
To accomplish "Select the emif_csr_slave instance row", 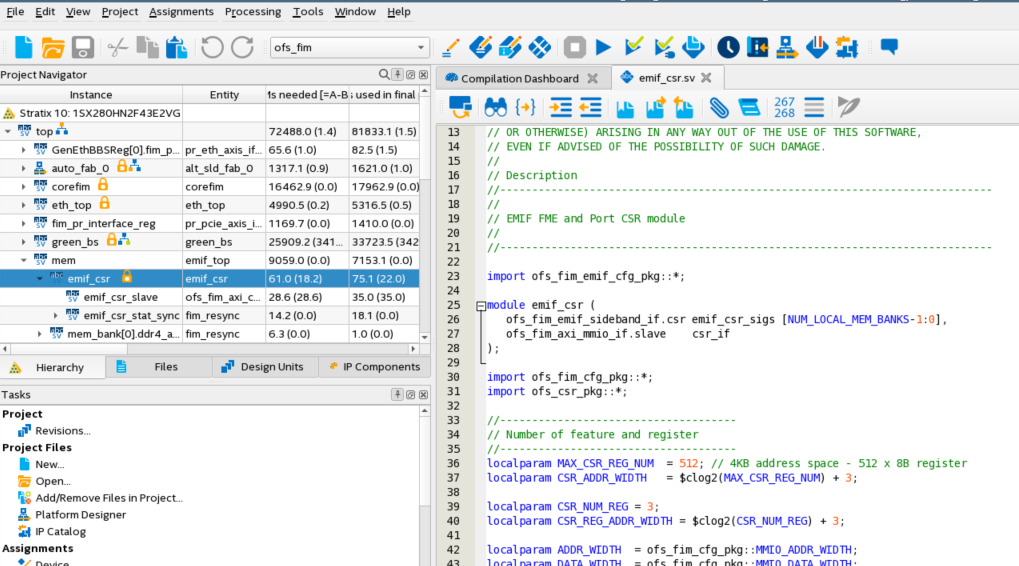I will 120,297.
